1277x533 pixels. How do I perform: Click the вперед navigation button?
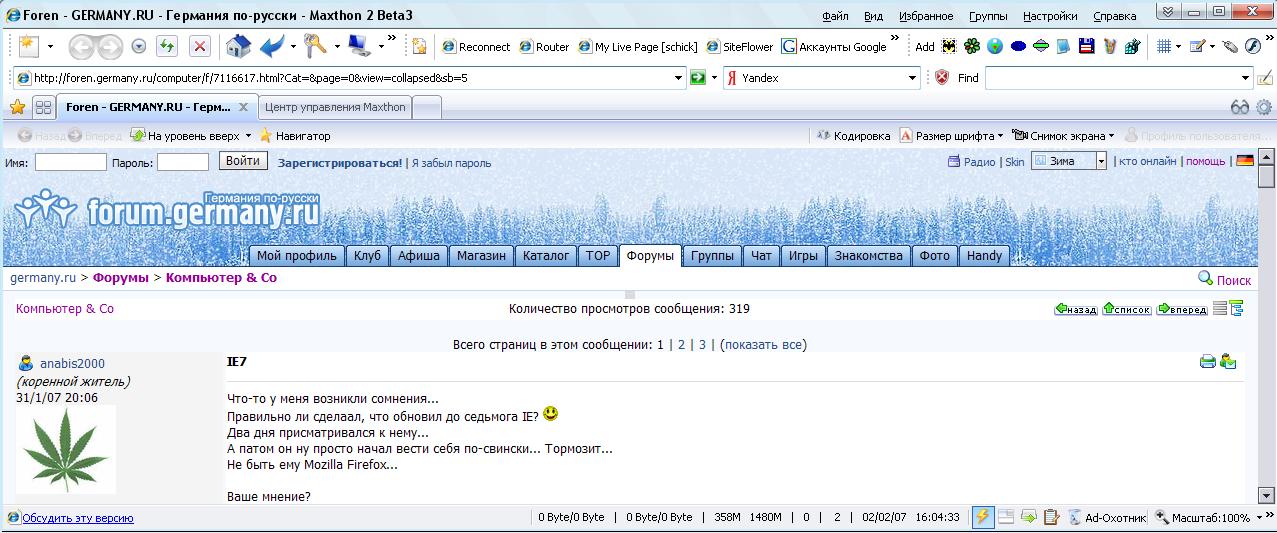pyautogui.click(x=1182, y=309)
